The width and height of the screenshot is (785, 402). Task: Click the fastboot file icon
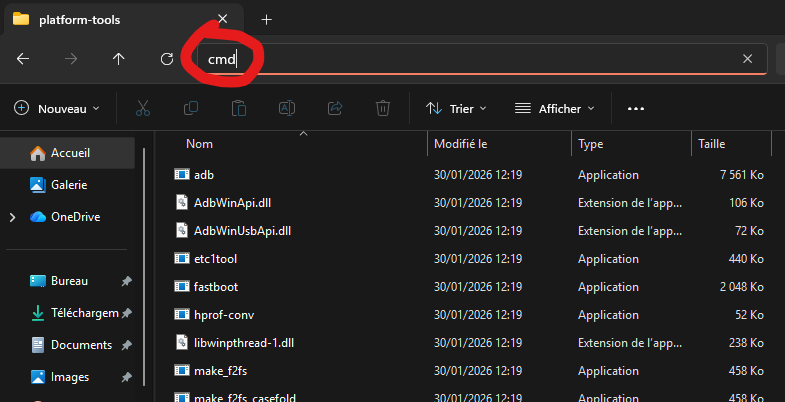tap(181, 286)
